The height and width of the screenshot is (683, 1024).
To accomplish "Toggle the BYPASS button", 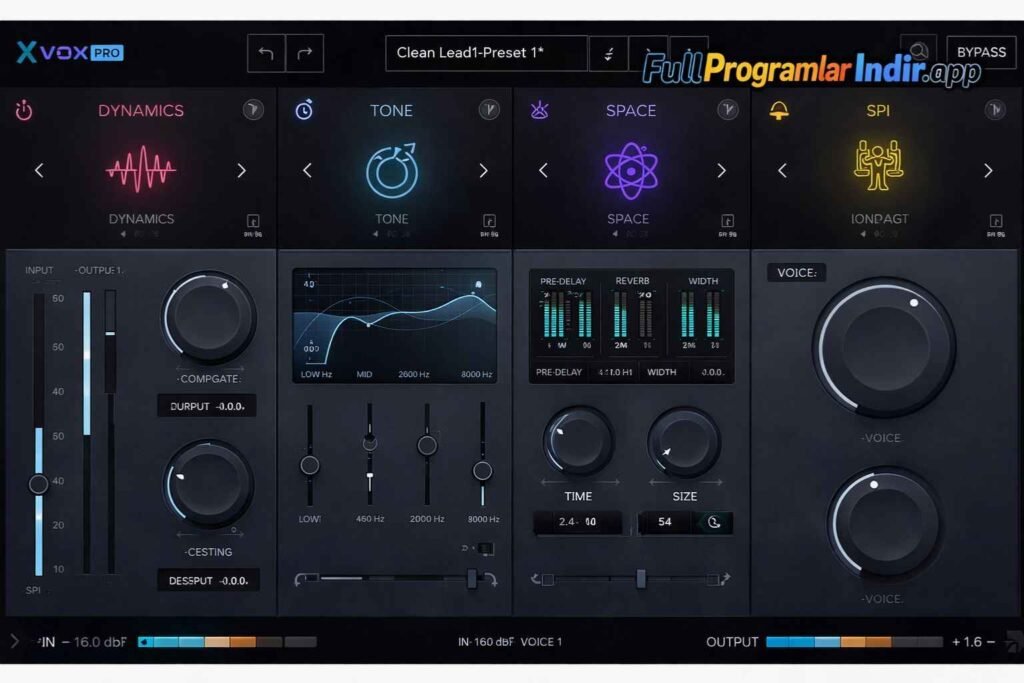I will [x=981, y=52].
